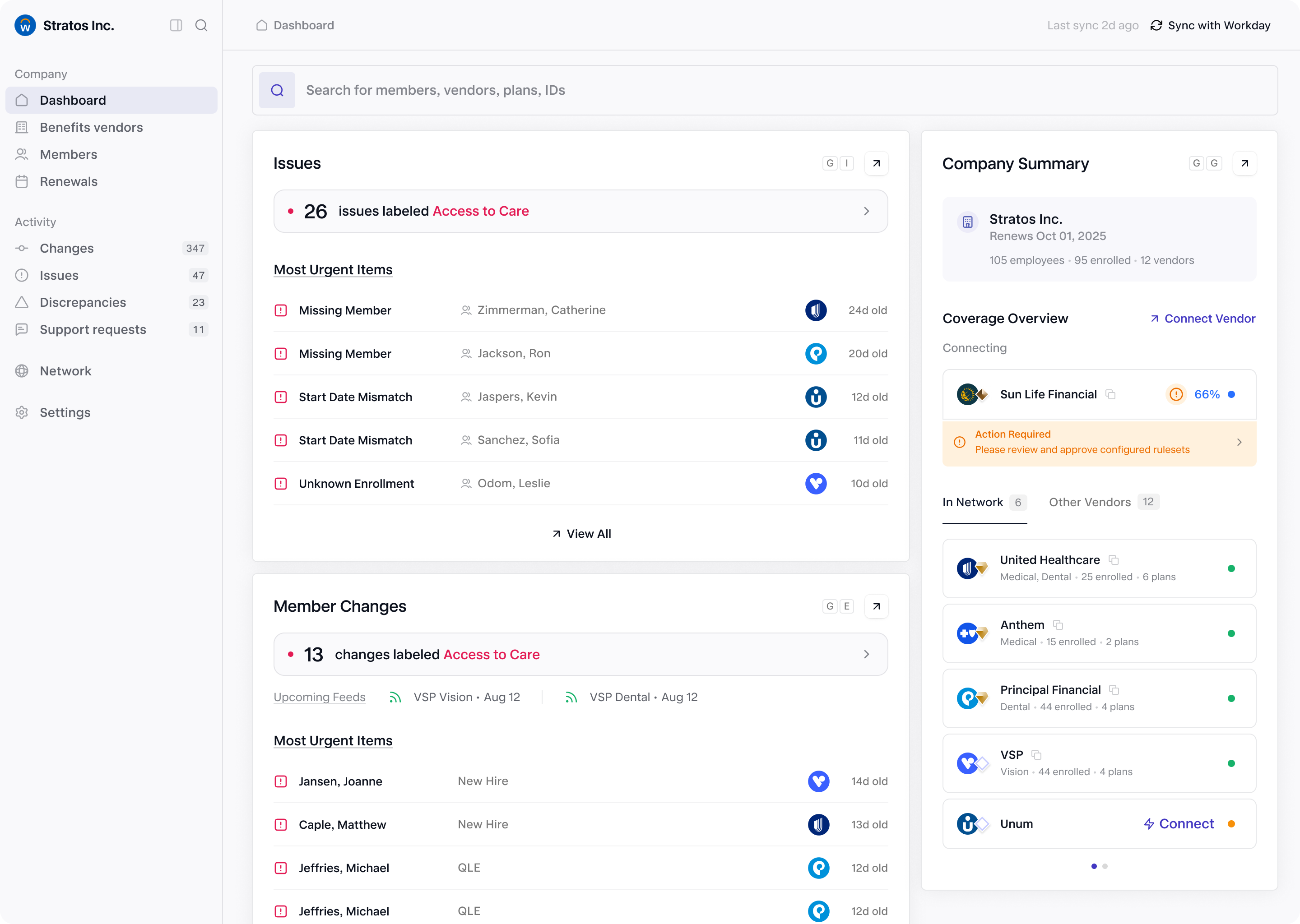Open Company Summary in expanded view
Screen dimensions: 1300x924
1244,163
